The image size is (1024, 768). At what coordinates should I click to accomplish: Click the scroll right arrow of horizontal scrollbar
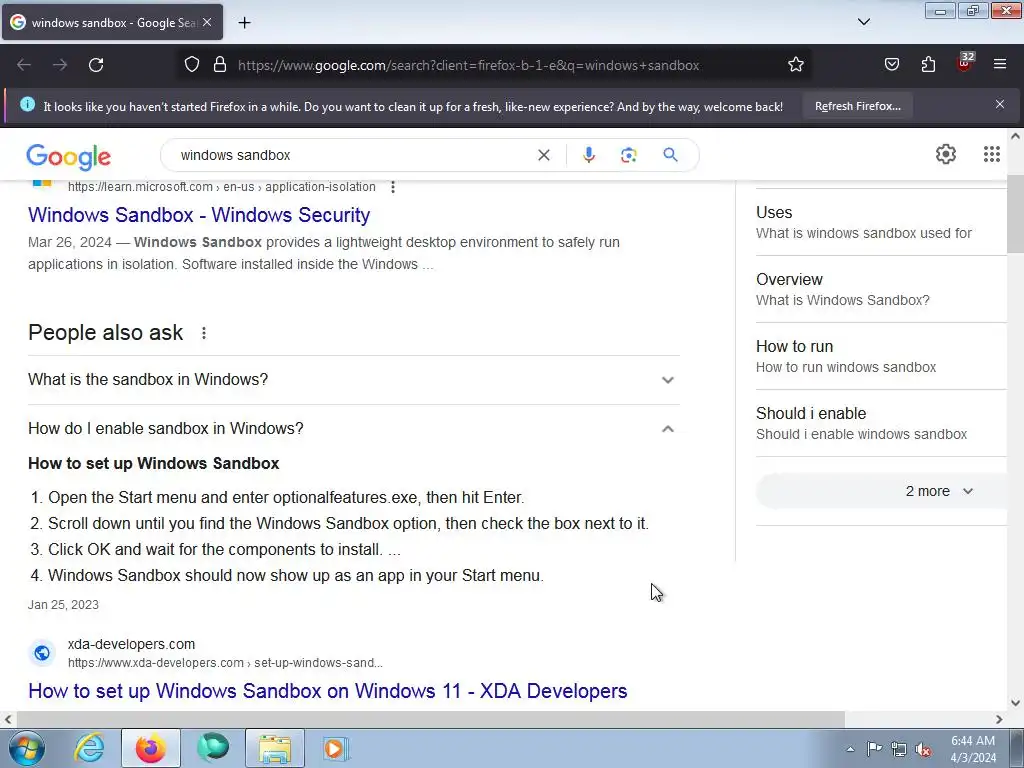pos(999,719)
